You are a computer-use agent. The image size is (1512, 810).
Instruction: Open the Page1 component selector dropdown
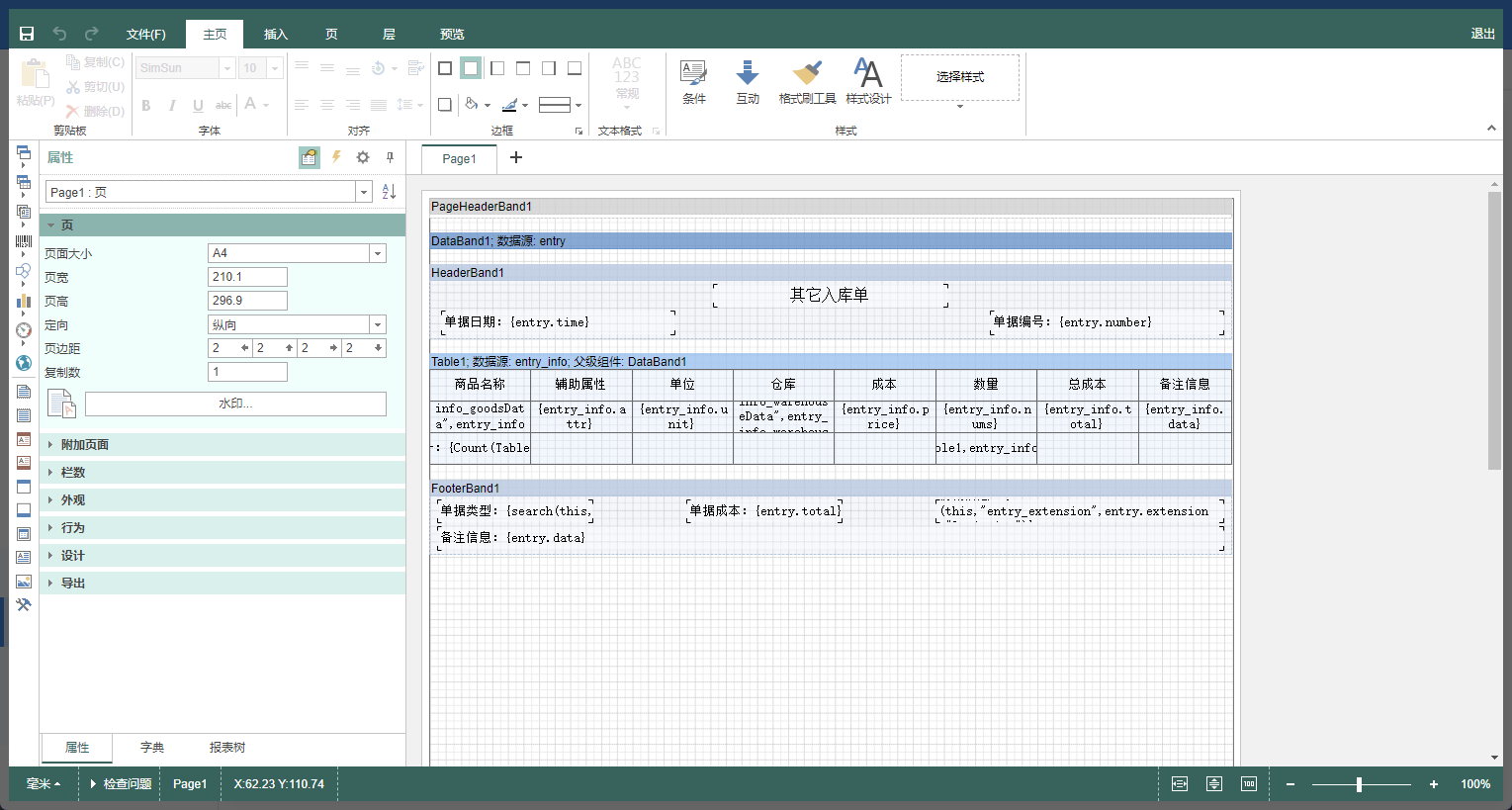(364, 192)
